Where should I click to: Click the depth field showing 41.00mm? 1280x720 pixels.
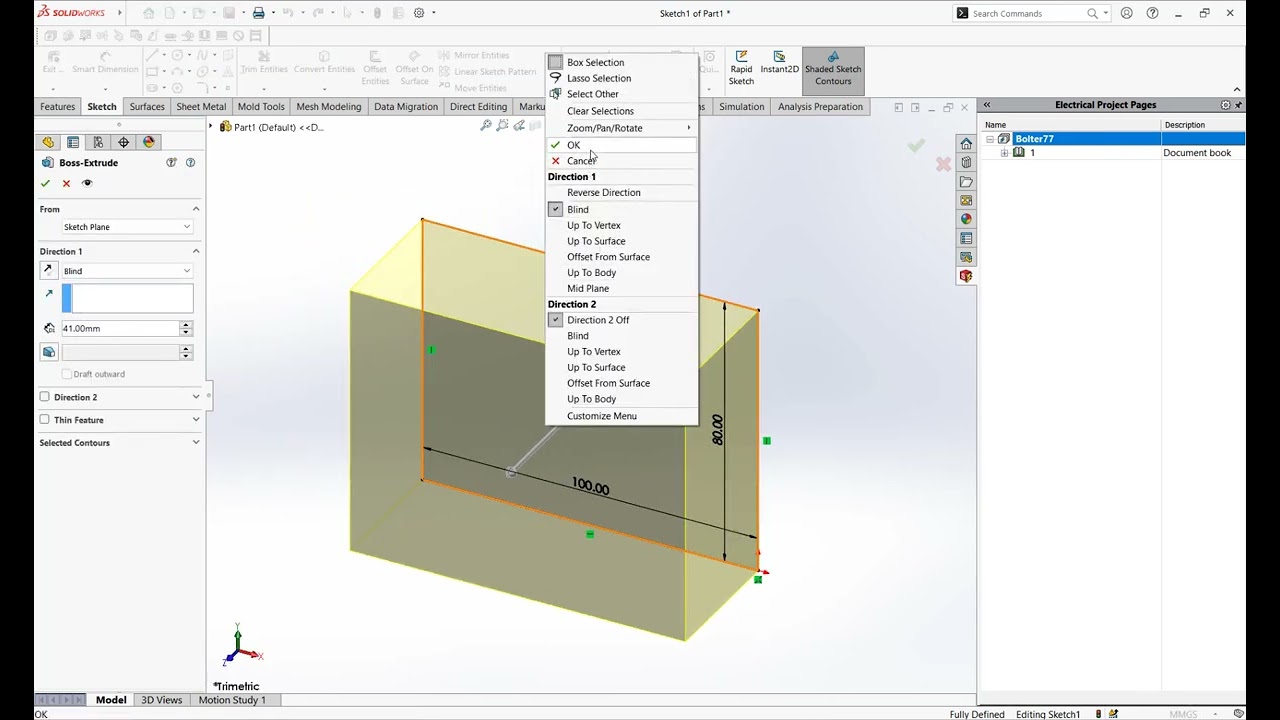[120, 328]
